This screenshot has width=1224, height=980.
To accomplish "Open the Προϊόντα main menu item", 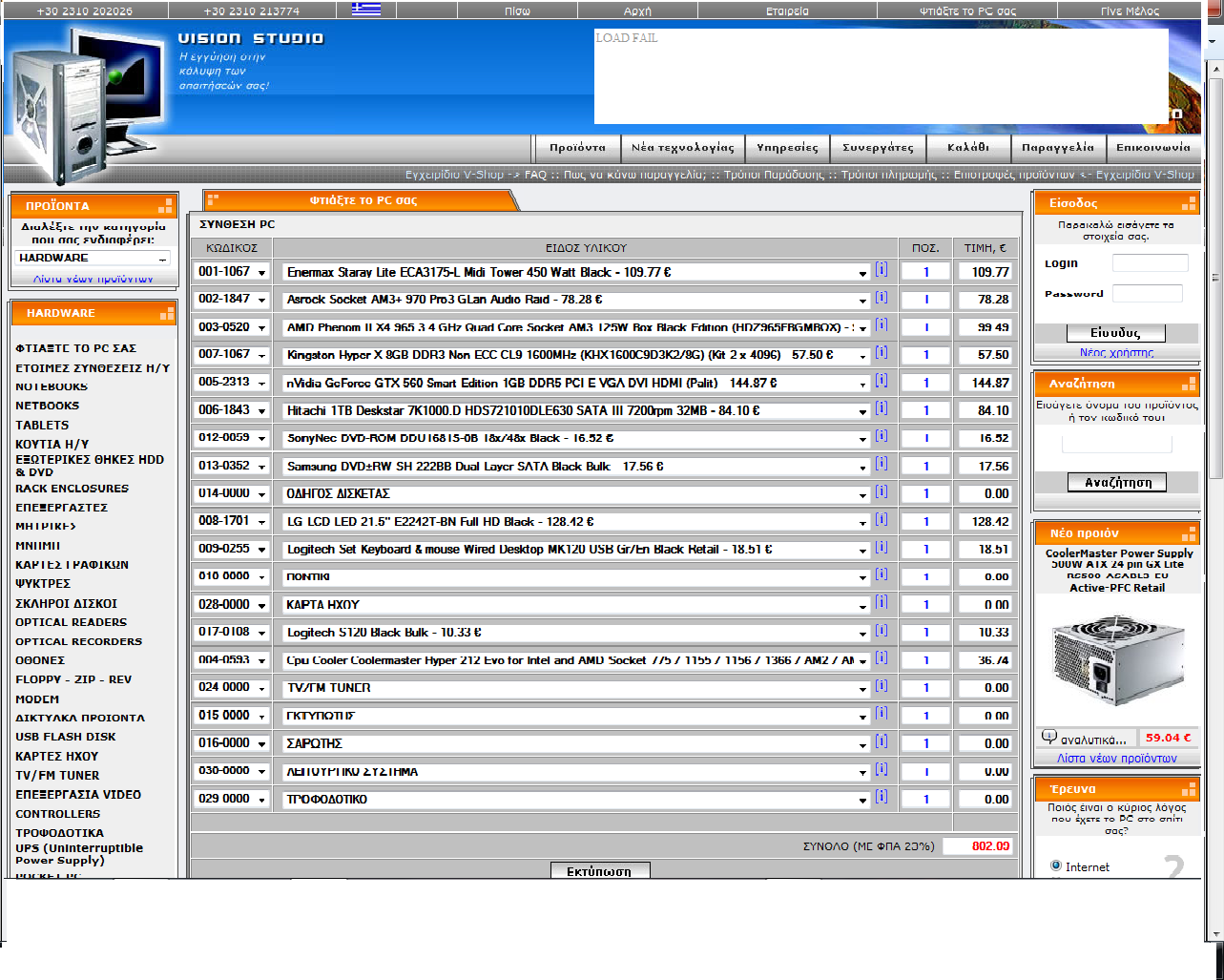I will [x=577, y=148].
